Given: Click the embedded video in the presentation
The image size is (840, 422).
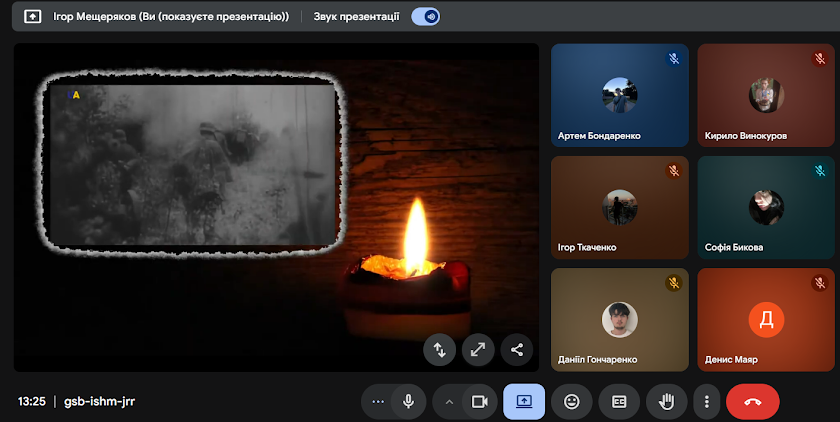Looking at the screenshot, I should point(192,165).
